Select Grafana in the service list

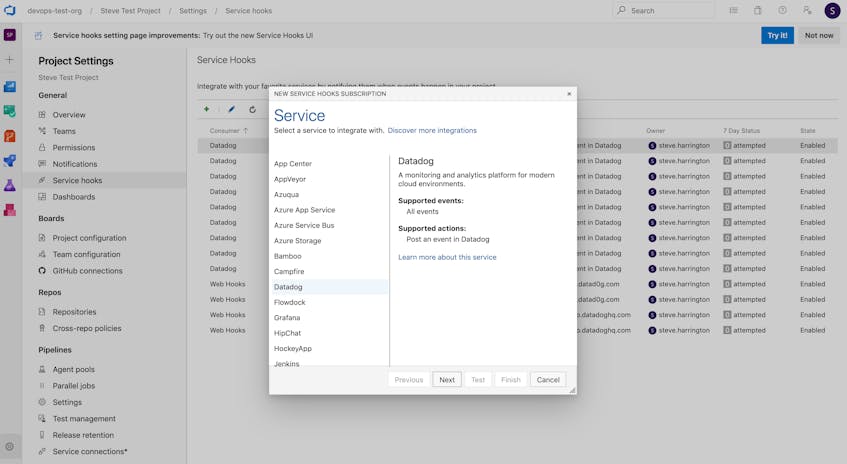[x=287, y=318]
